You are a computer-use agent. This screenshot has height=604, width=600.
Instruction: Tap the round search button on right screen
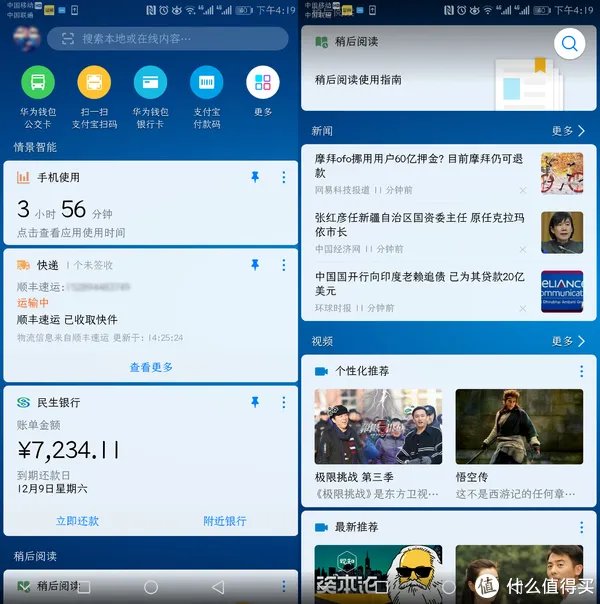[x=569, y=44]
